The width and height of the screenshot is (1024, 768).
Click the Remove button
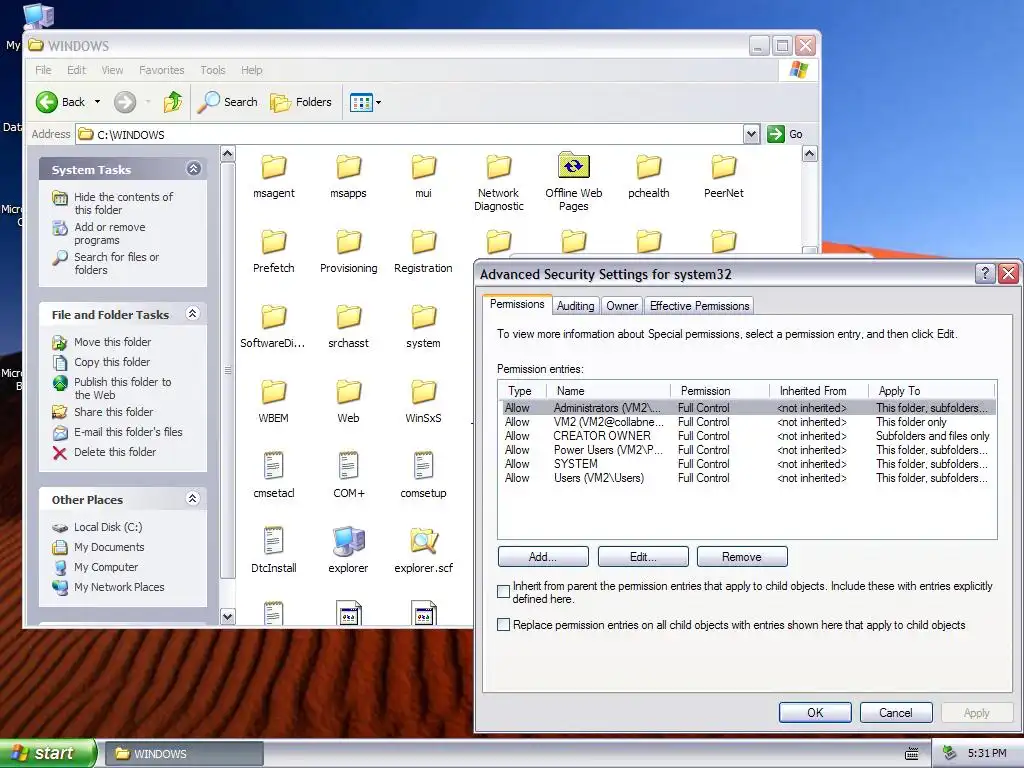pyautogui.click(x=742, y=557)
